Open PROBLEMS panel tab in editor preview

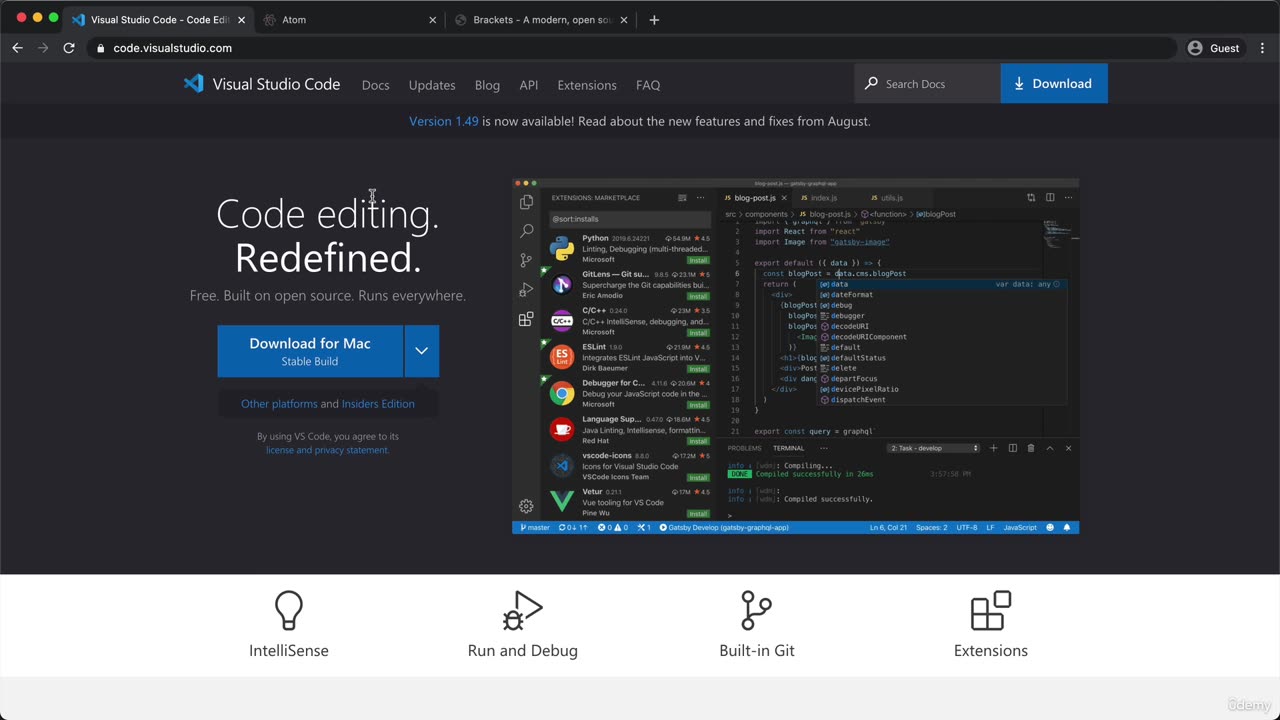pos(744,448)
